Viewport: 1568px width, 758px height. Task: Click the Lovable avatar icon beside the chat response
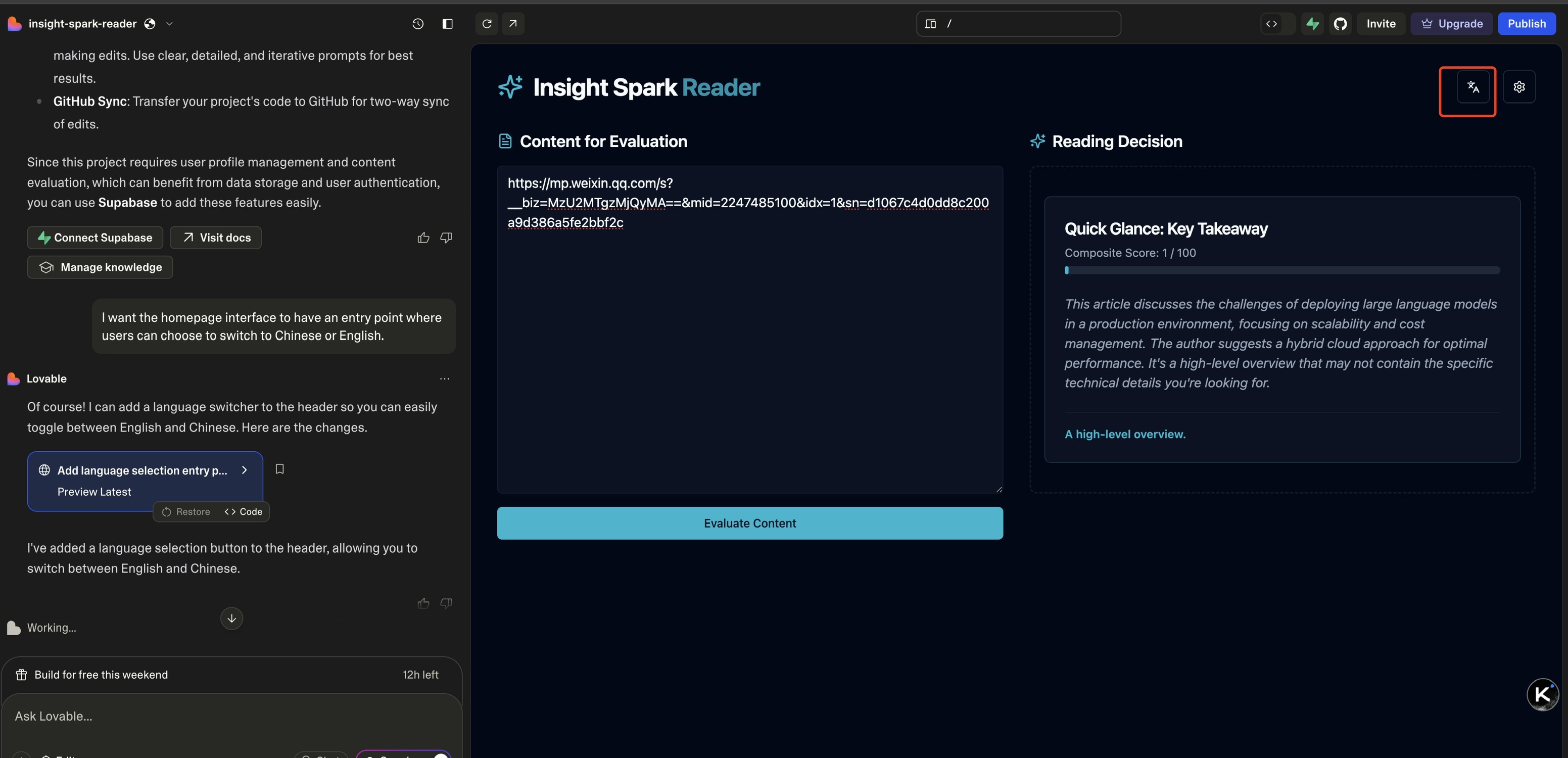coord(14,378)
